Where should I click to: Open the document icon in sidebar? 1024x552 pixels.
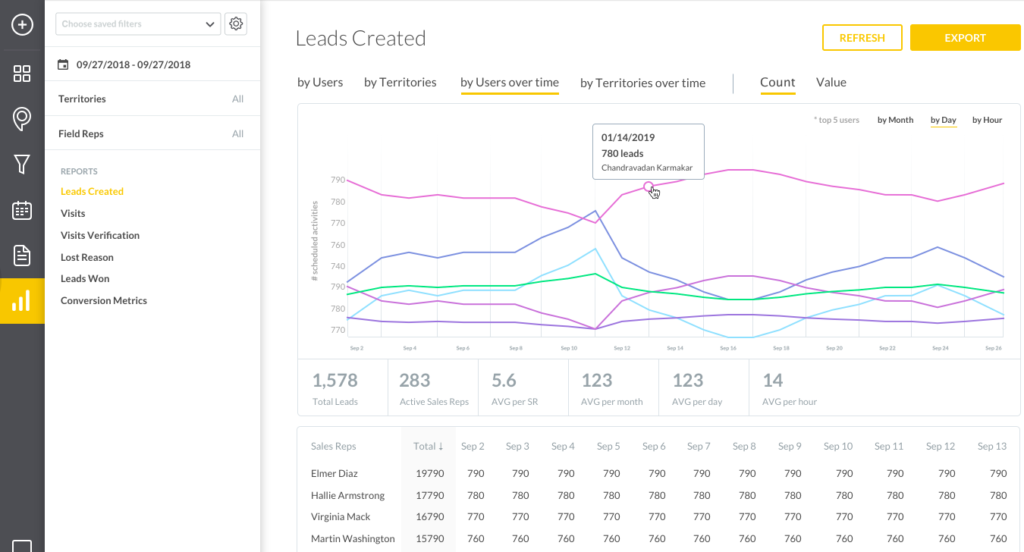click(x=22, y=255)
